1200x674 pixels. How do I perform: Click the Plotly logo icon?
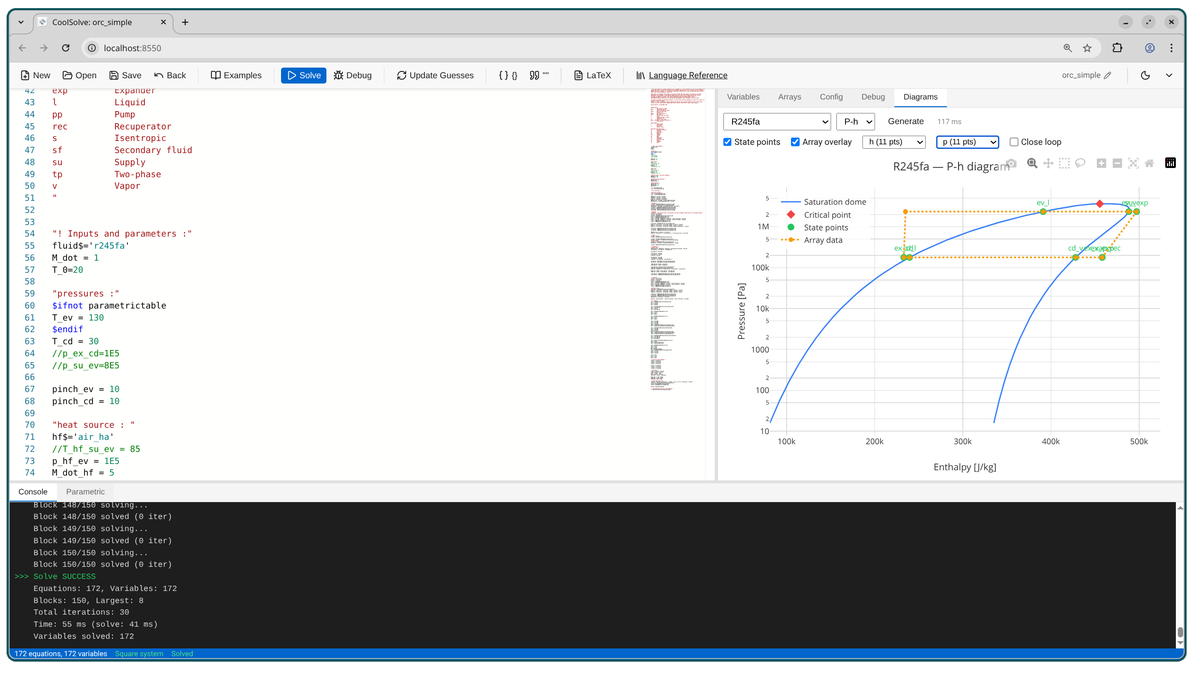[1170, 163]
